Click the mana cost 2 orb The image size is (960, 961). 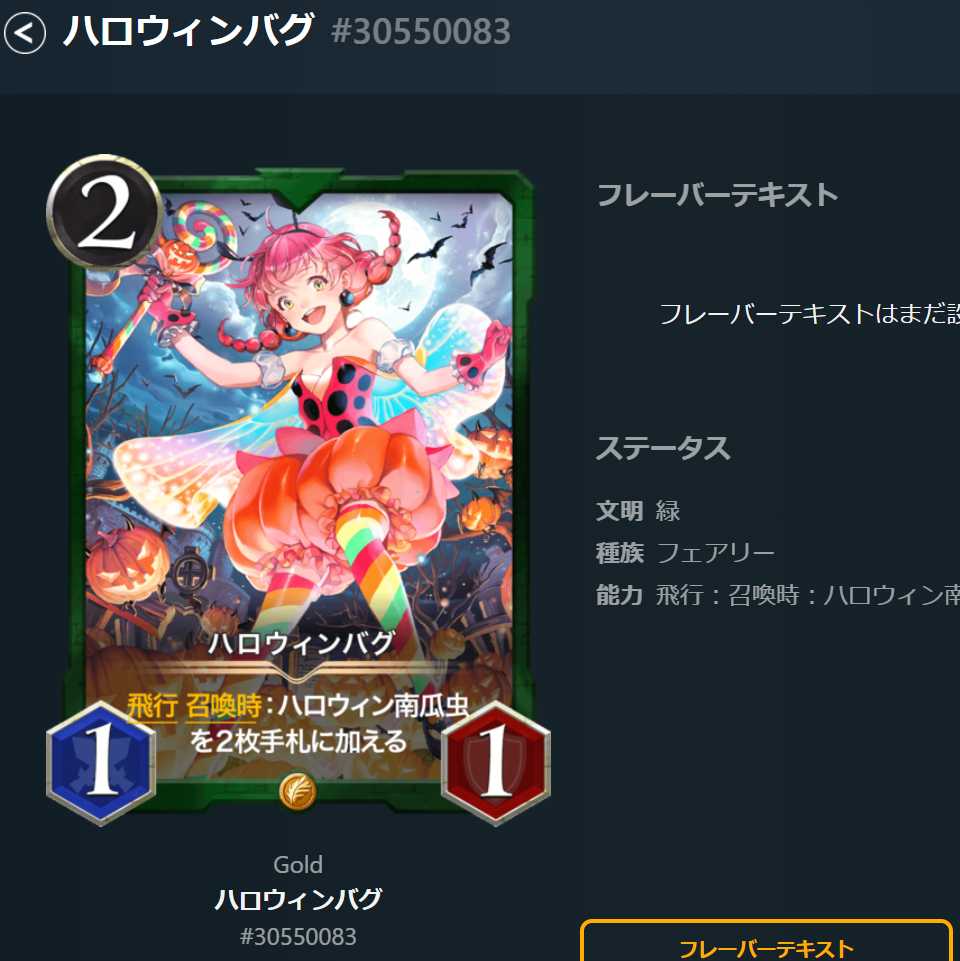[x=105, y=211]
